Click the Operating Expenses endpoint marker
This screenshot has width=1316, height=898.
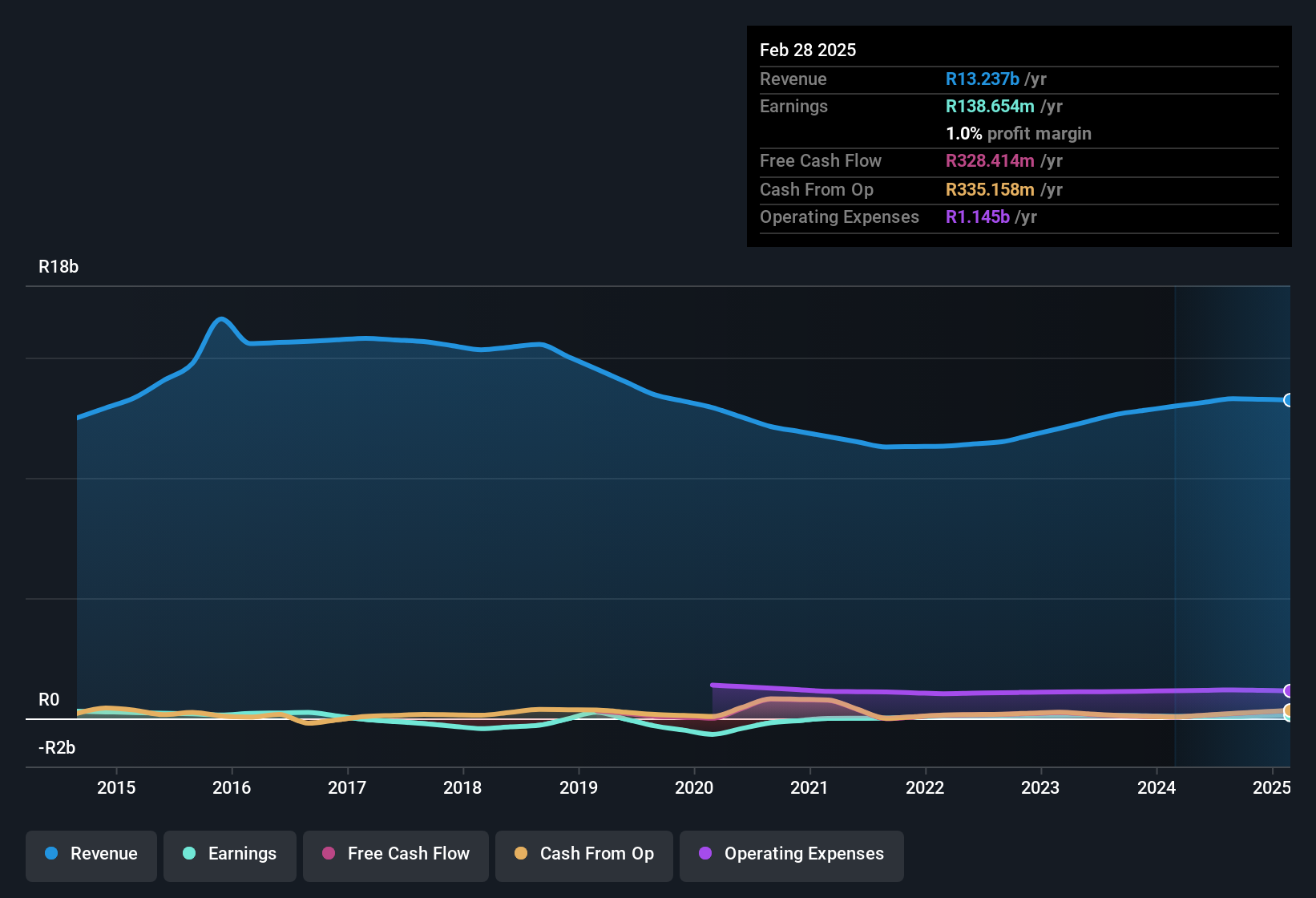[1289, 691]
